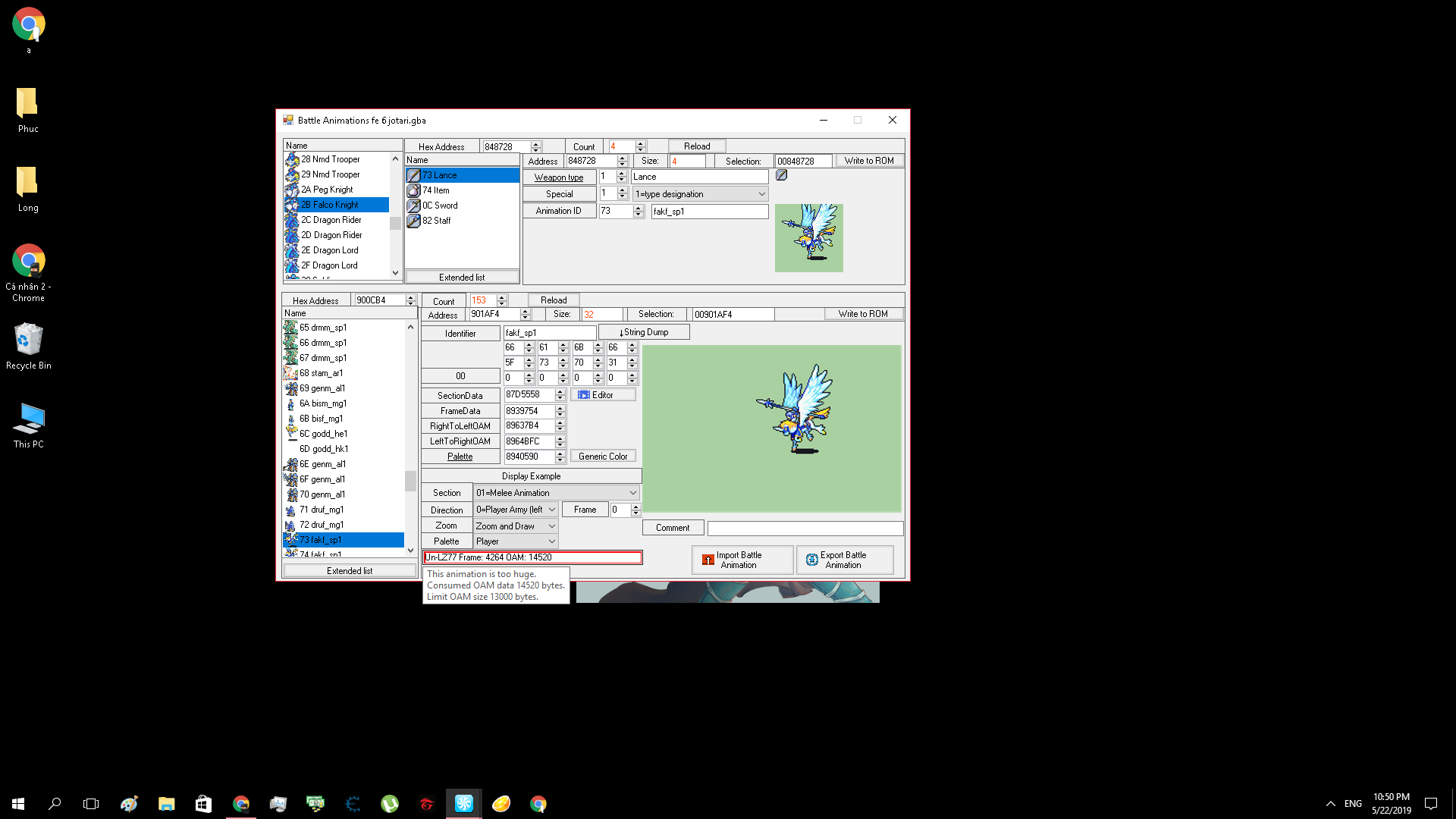The height and width of the screenshot is (819, 1456).
Task: Click the underlined Weapon type label
Action: pos(559,177)
